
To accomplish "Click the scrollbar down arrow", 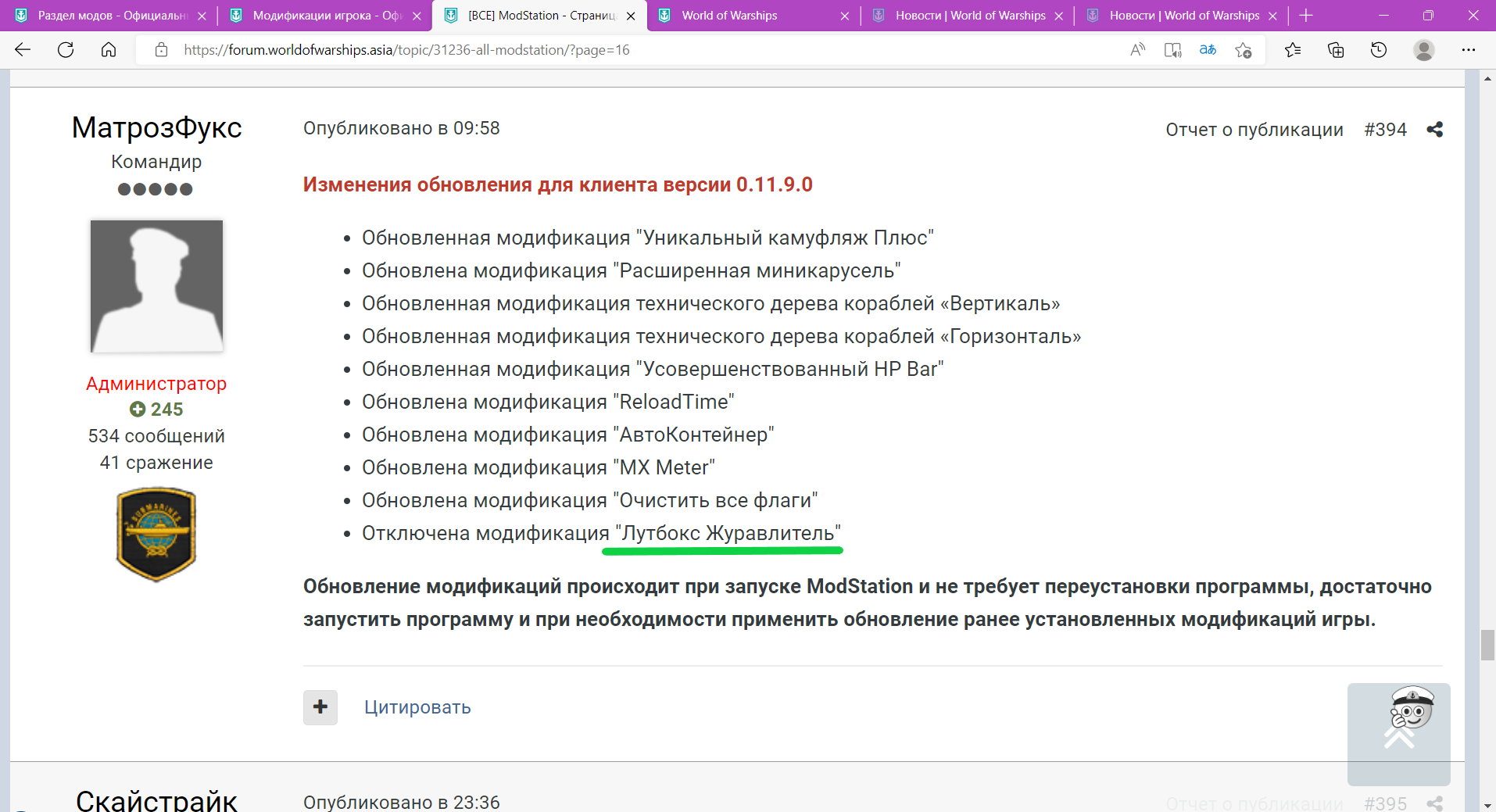I will tap(1487, 805).
